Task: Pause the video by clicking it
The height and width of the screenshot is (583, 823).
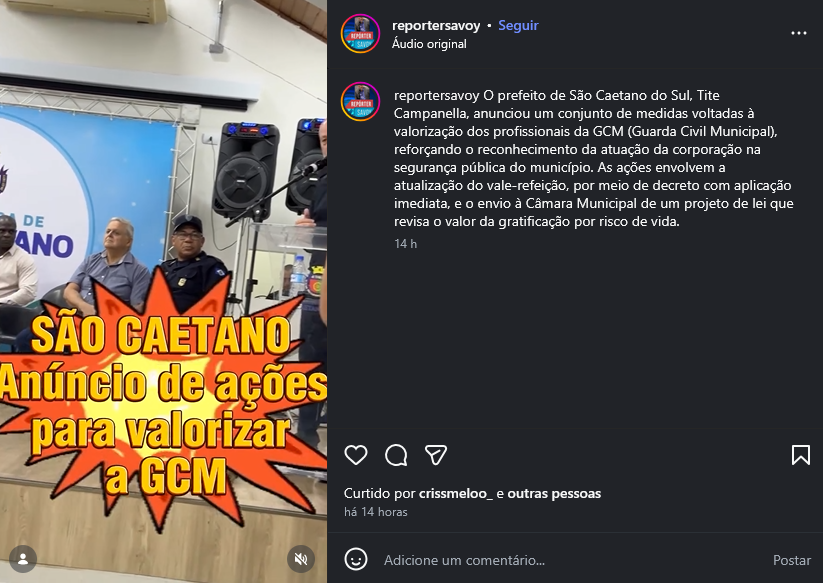Action: tap(163, 291)
